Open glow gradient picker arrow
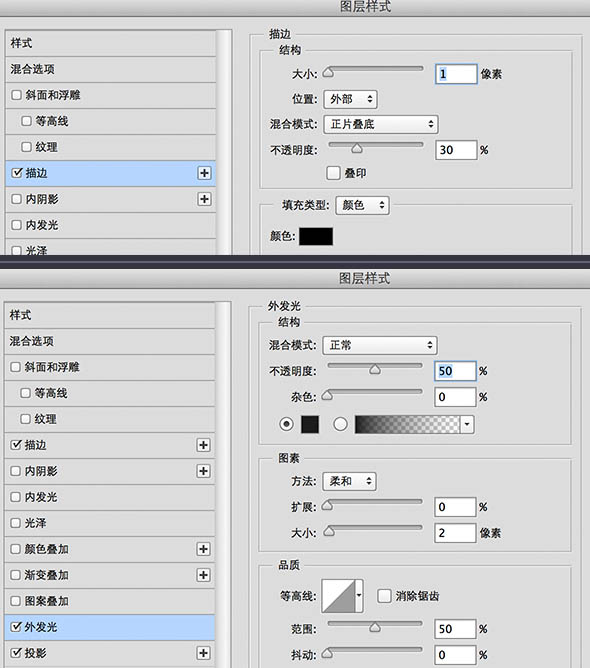The width and height of the screenshot is (590, 668). coord(467,424)
